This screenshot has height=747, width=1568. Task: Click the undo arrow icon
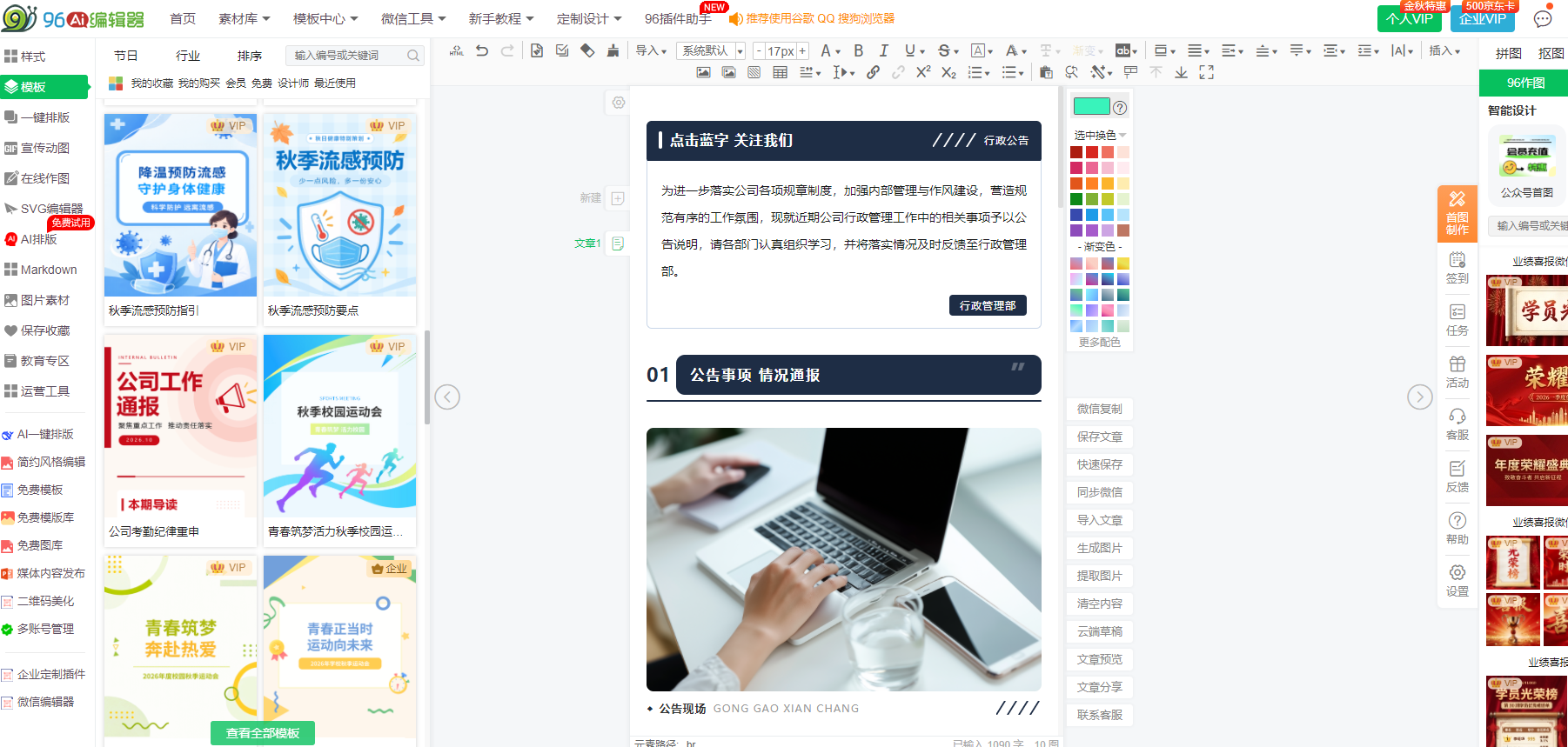[x=482, y=50]
